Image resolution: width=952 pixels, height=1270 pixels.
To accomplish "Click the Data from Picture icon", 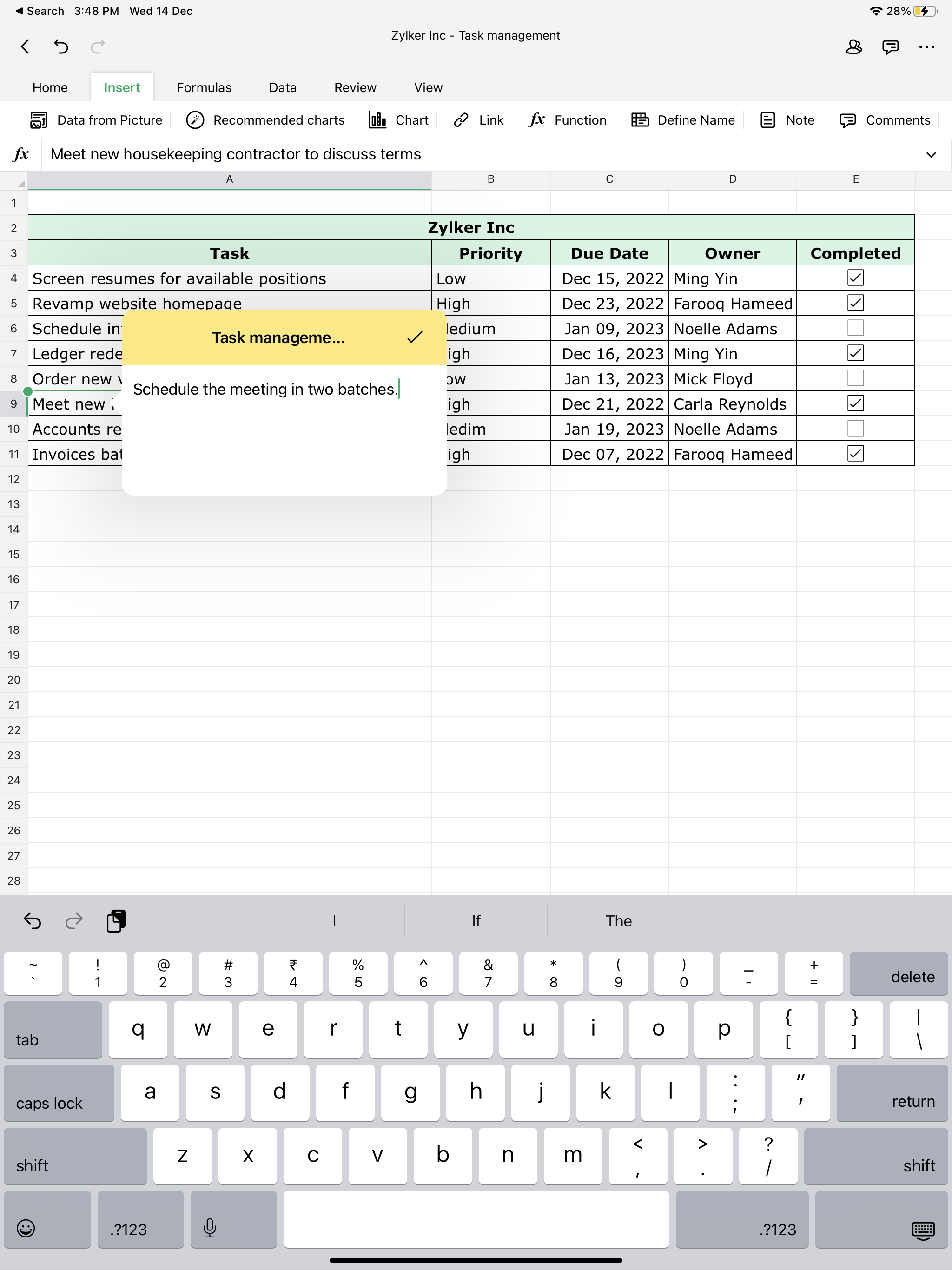I will tap(39, 120).
